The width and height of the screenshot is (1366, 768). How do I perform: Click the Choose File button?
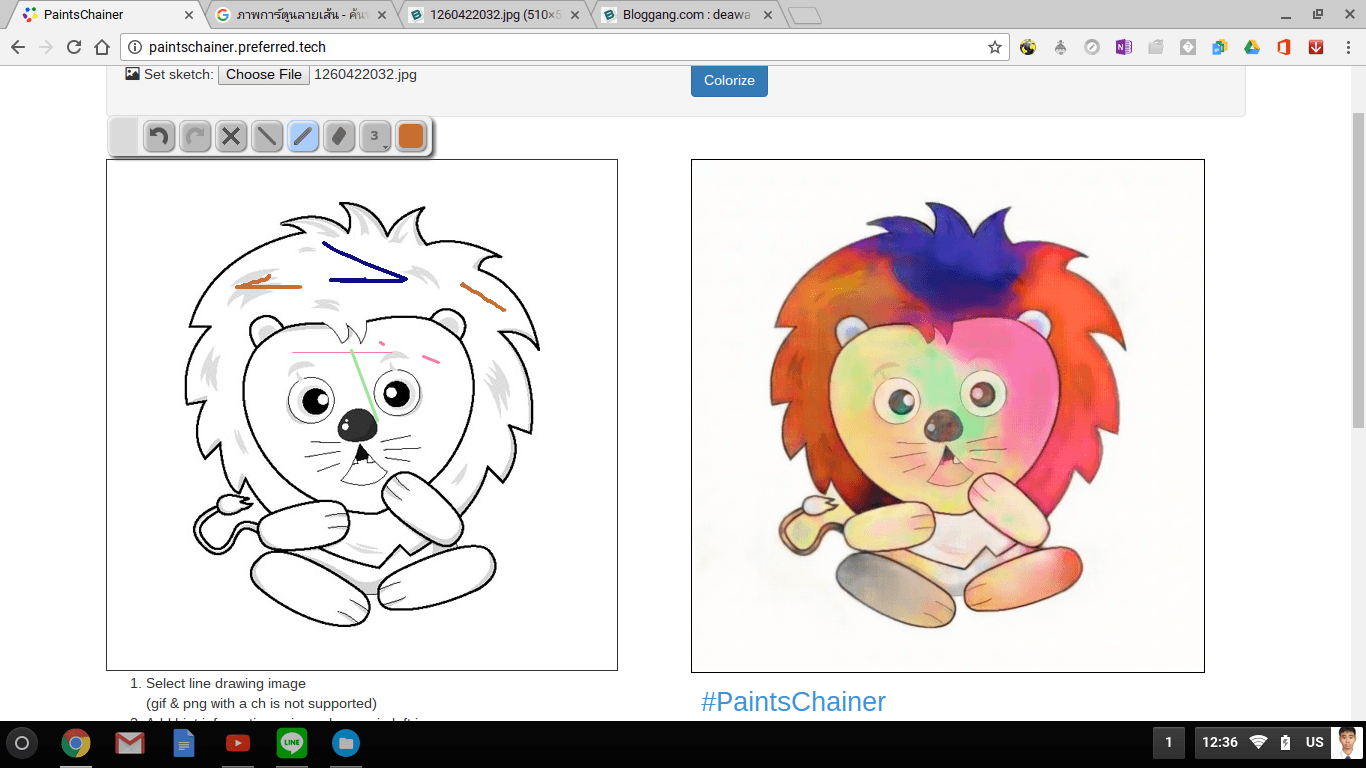tap(264, 74)
